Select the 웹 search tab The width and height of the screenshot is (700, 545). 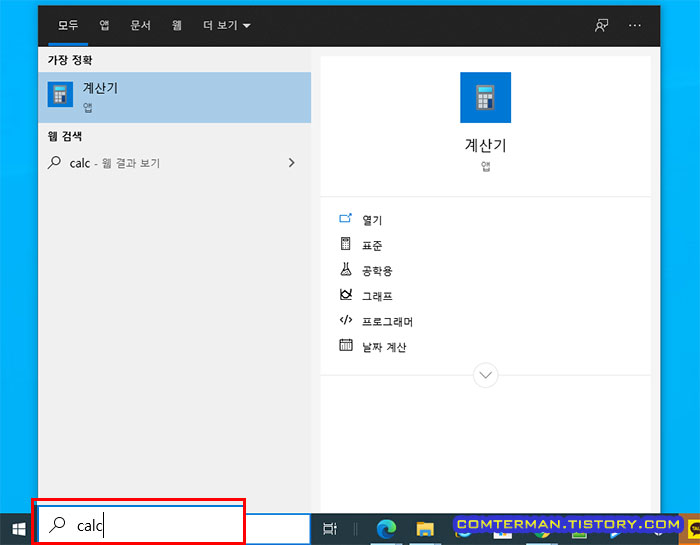click(x=177, y=25)
